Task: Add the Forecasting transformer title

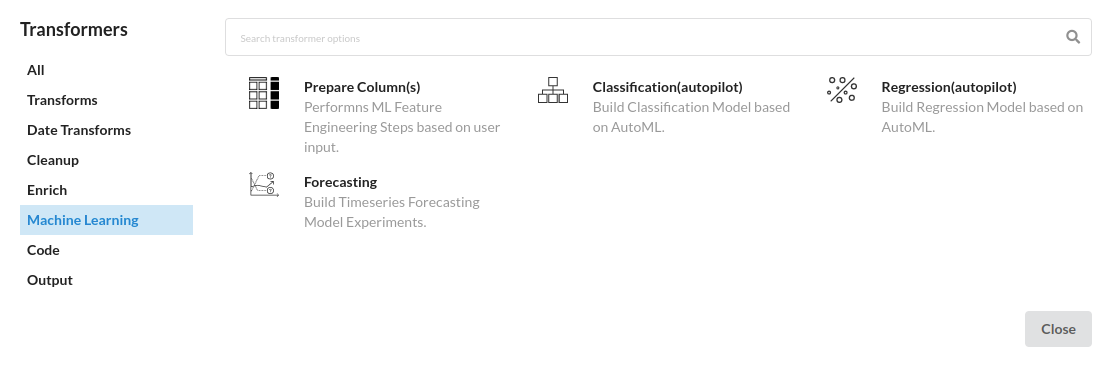Action: click(x=341, y=182)
